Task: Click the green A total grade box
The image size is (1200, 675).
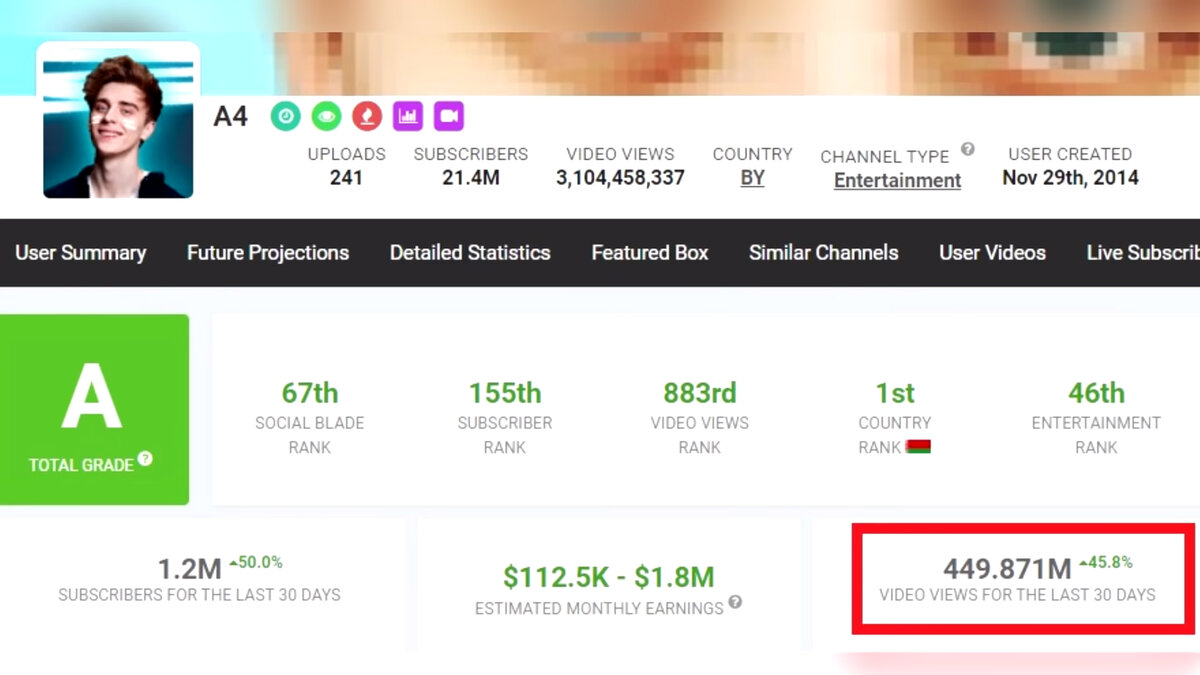Action: [x=94, y=409]
